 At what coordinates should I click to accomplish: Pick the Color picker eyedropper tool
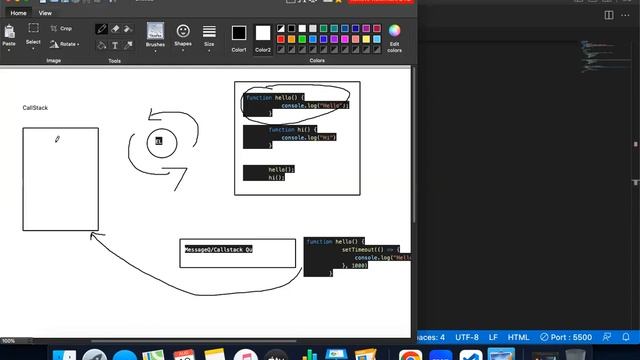tap(128, 45)
